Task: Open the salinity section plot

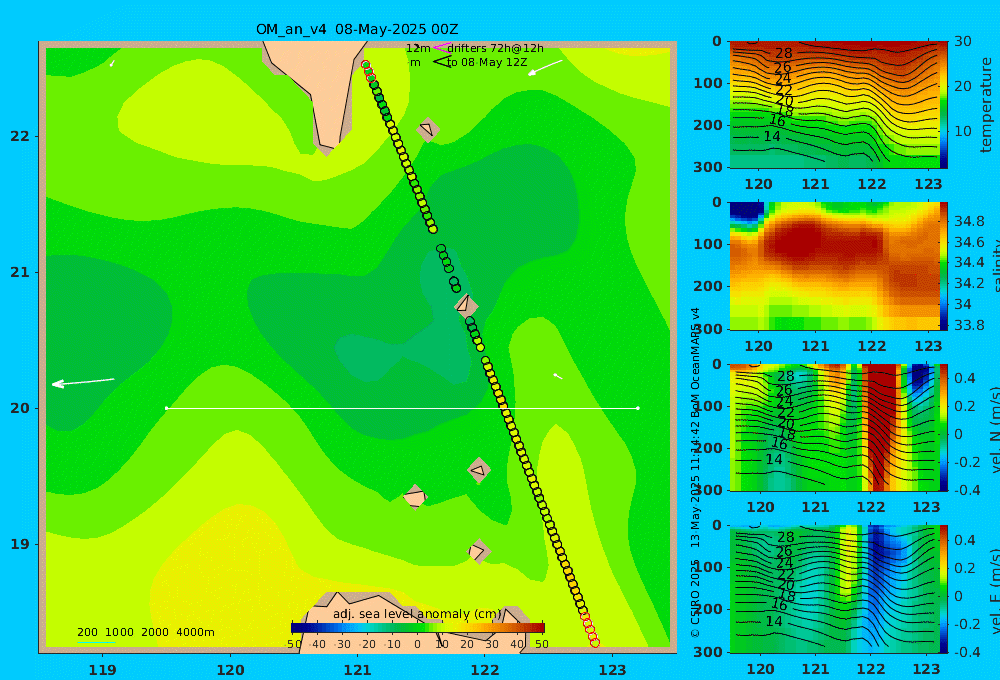Action: [x=834, y=266]
